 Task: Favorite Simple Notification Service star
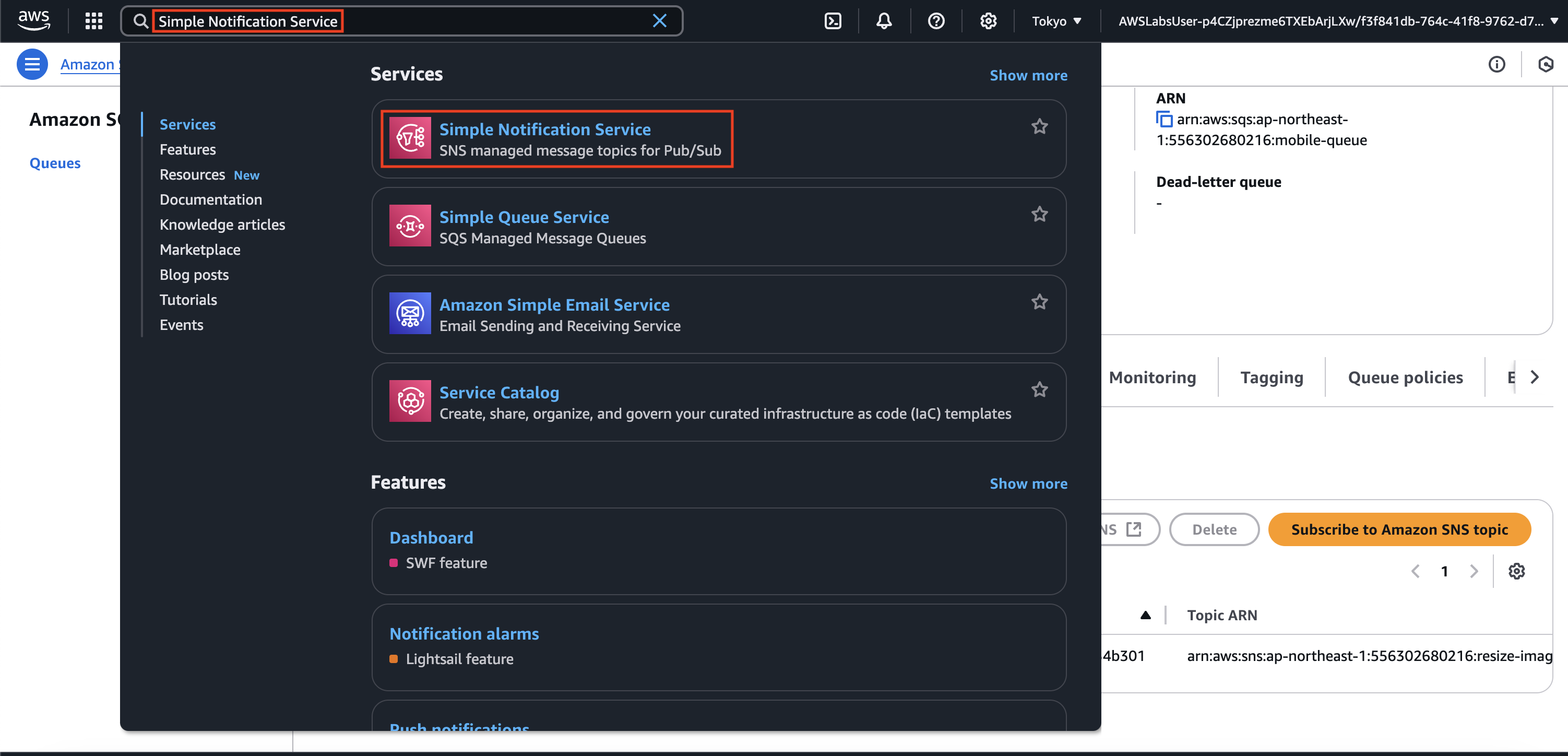click(1039, 126)
